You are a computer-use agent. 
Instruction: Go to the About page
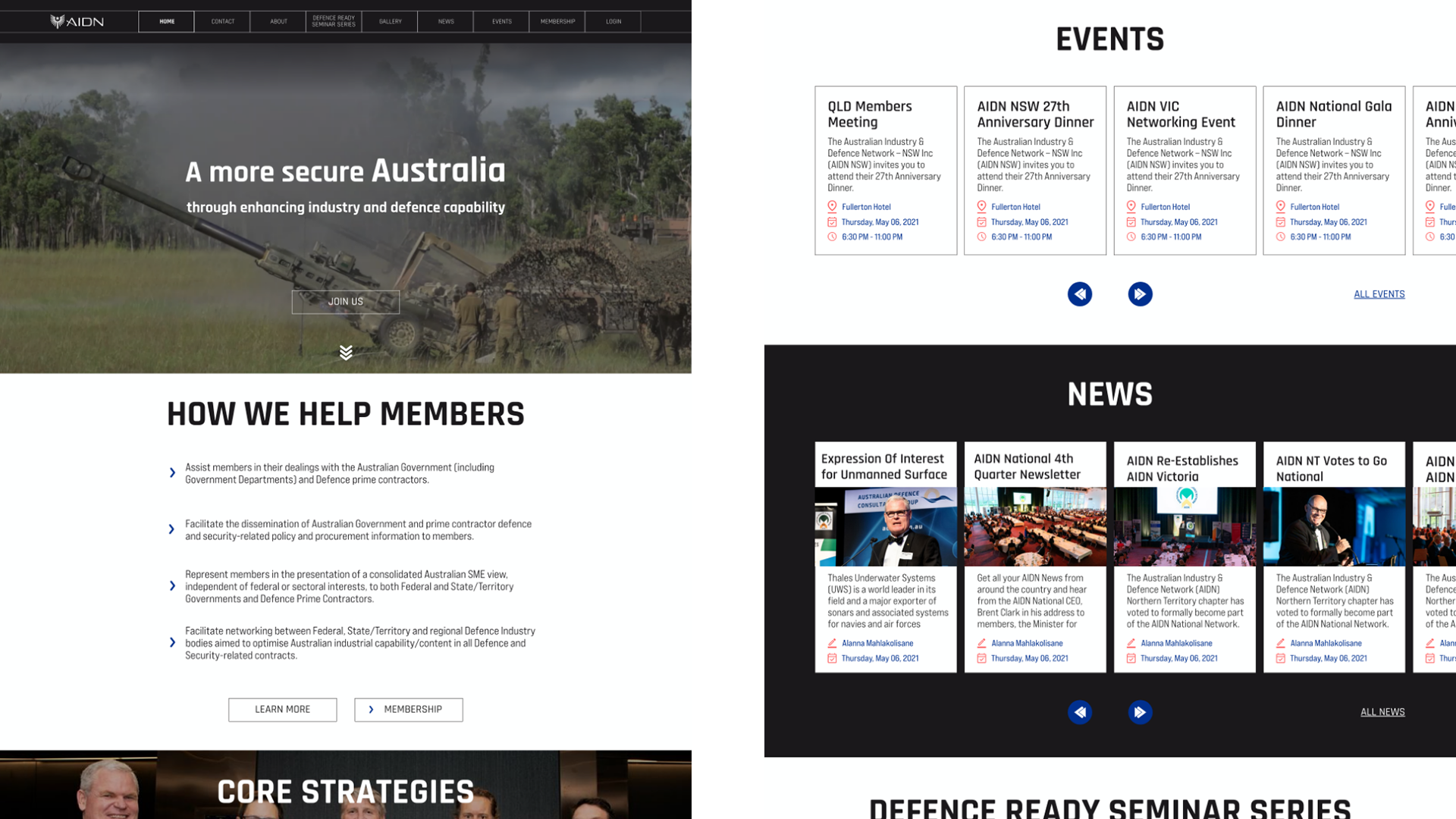[x=278, y=21]
